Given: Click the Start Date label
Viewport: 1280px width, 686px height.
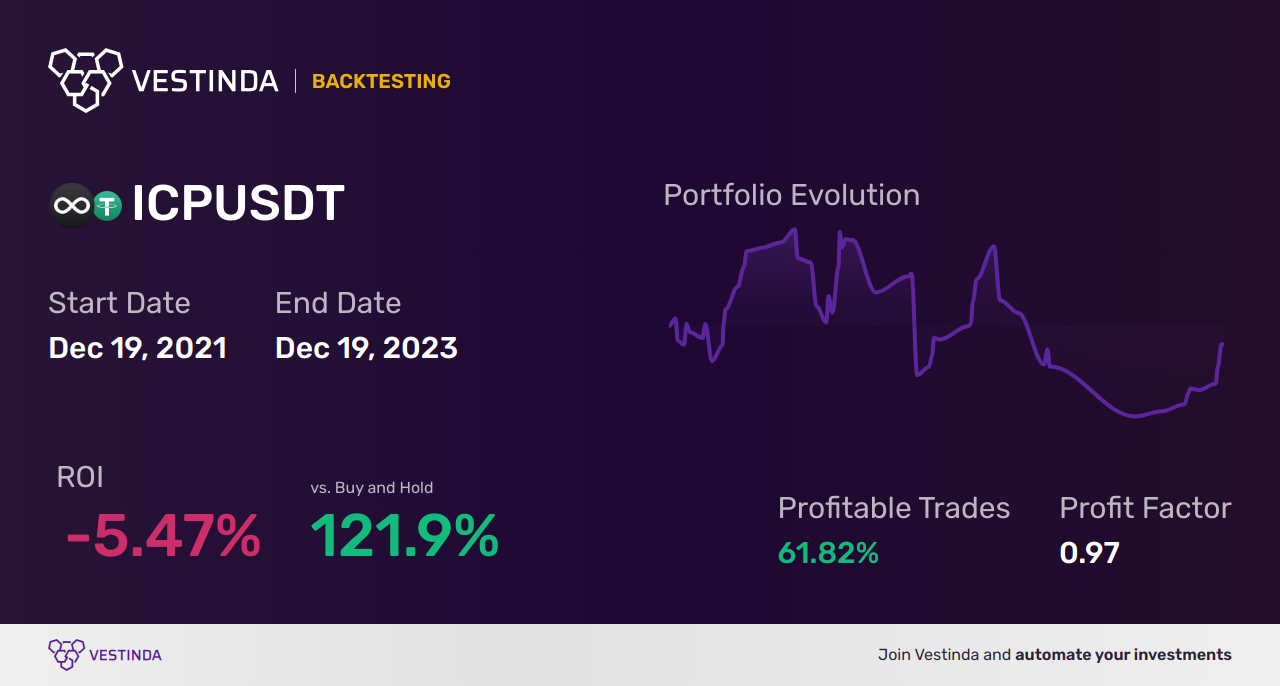Looking at the screenshot, I should [119, 303].
